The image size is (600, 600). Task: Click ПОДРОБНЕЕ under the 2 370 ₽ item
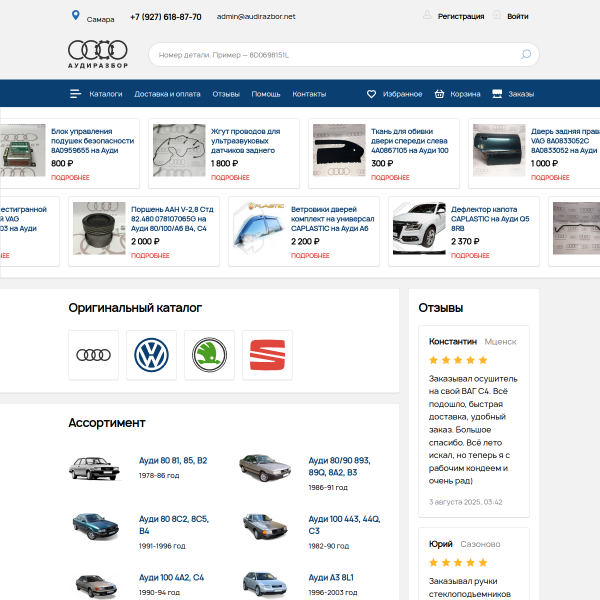pos(470,256)
